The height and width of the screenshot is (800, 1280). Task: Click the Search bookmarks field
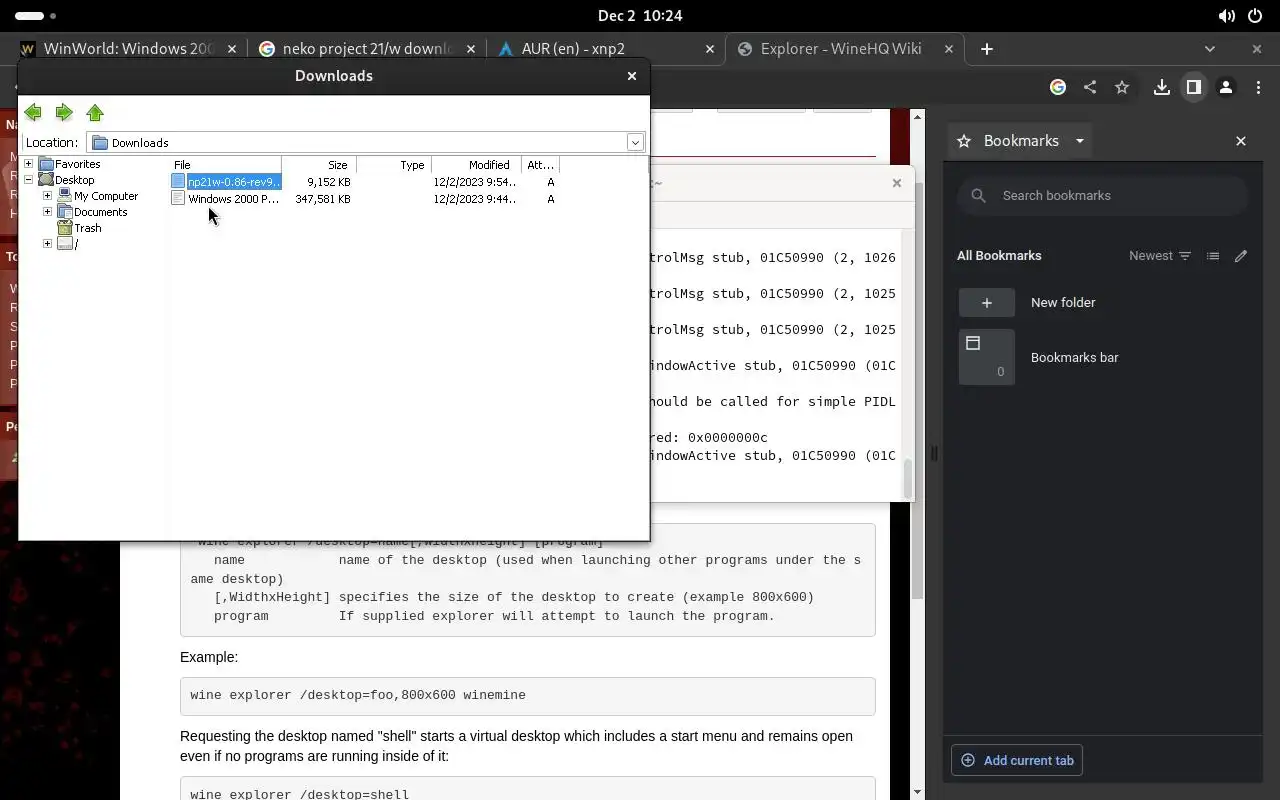[1103, 196]
